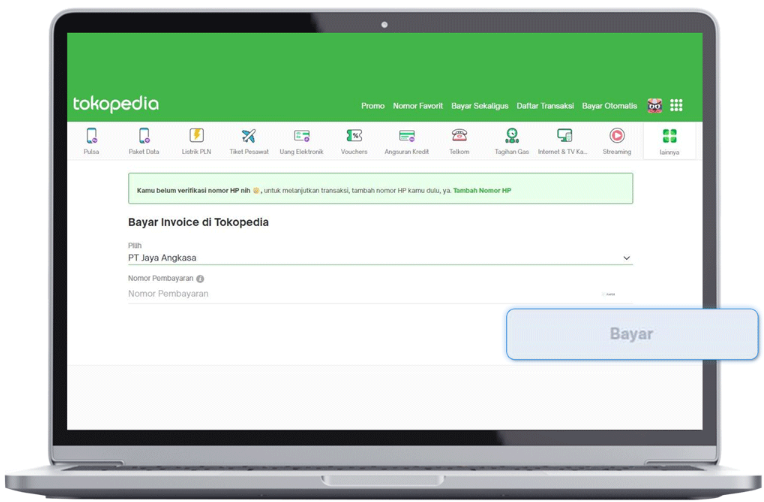Click the Tokopedia logo
Screen dimensions: 764x502
coord(116,104)
